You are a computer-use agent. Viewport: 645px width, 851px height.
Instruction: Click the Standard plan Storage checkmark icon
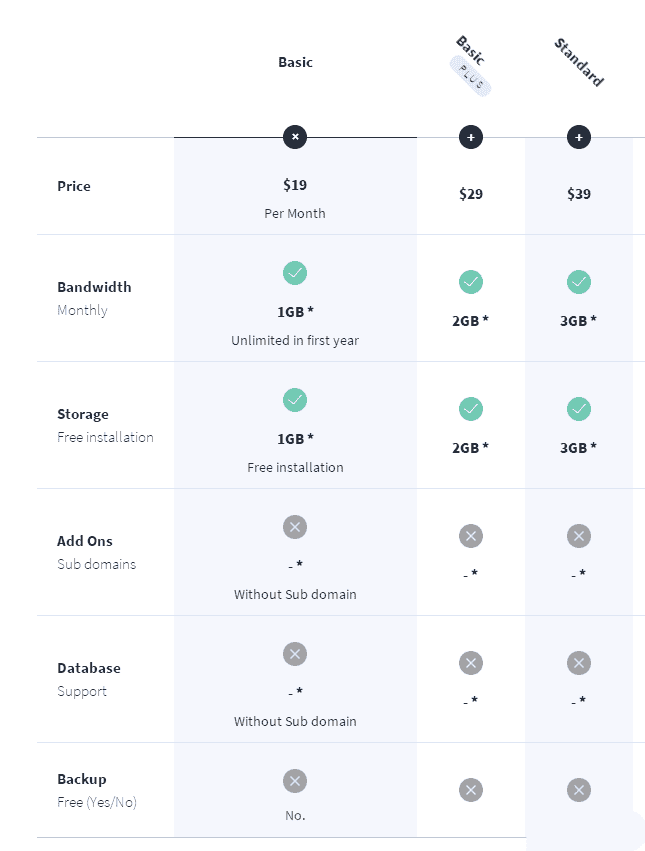point(579,409)
